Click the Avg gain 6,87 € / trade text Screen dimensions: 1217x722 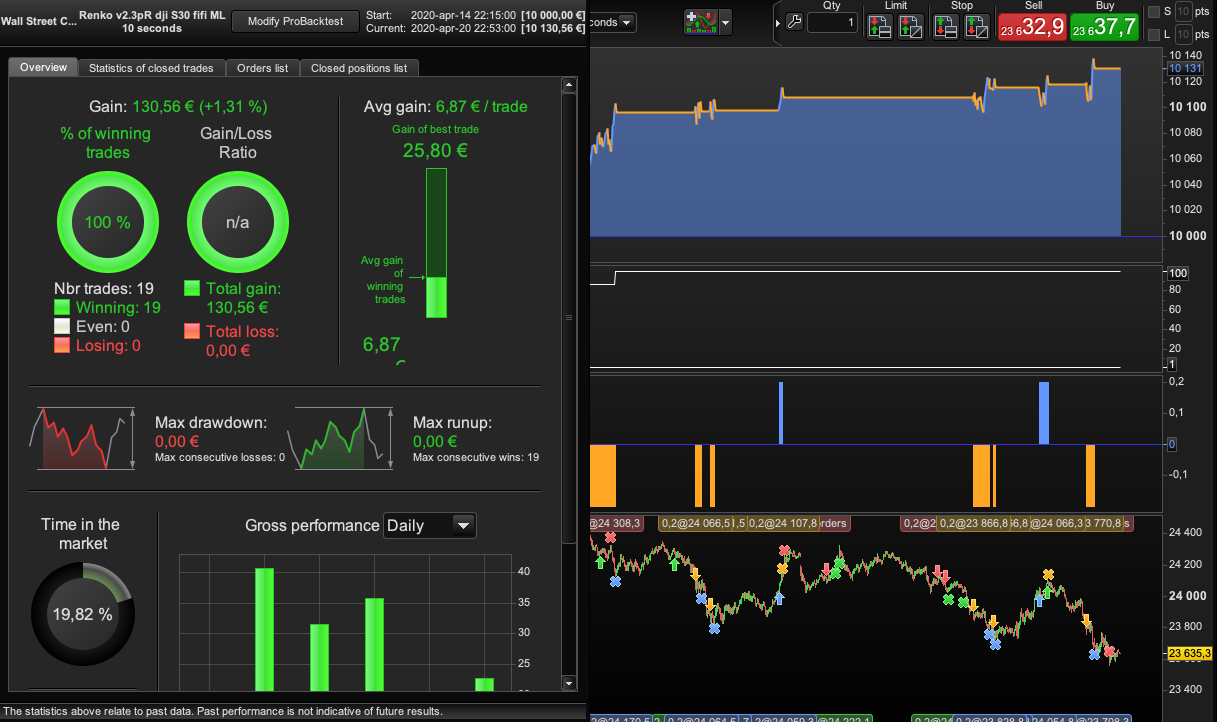pyautogui.click(x=445, y=106)
